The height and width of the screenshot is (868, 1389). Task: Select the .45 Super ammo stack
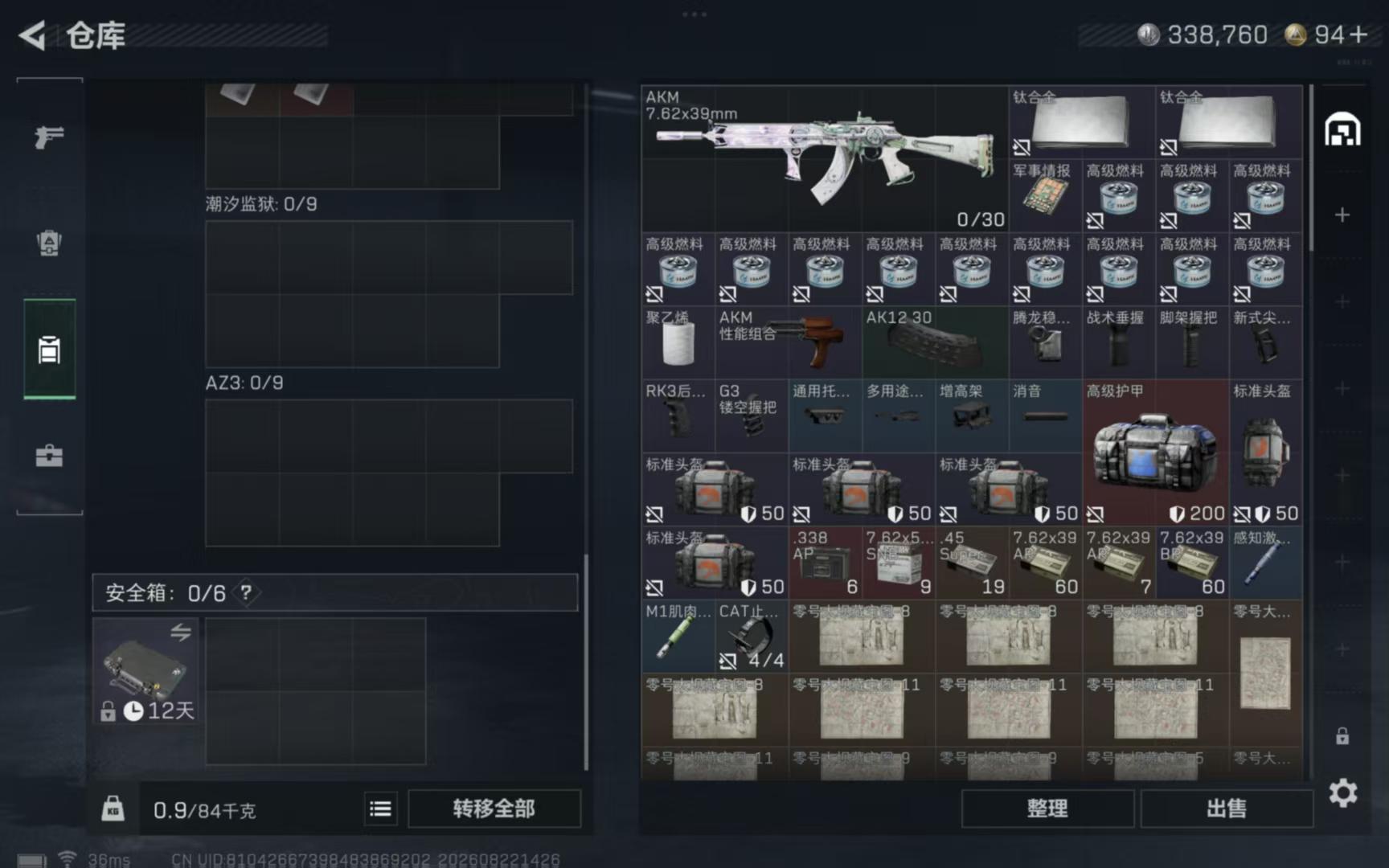pyautogui.click(x=972, y=563)
